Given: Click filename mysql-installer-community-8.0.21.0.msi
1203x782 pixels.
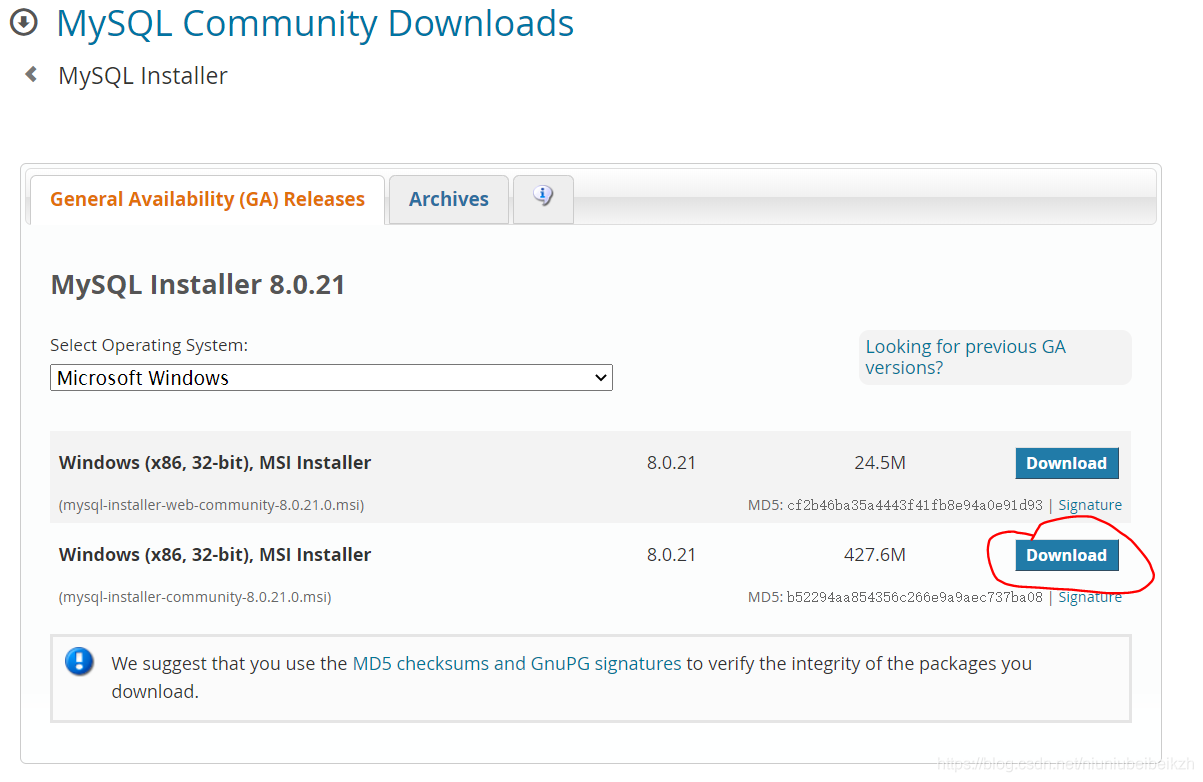Looking at the screenshot, I should [195, 597].
